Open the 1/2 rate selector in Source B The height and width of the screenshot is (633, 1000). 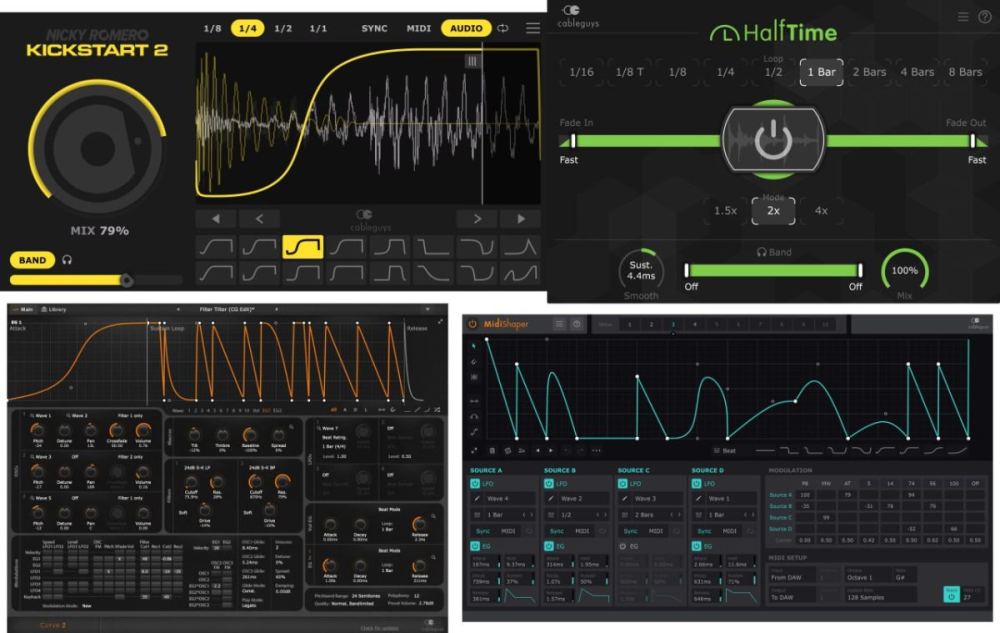(577, 514)
